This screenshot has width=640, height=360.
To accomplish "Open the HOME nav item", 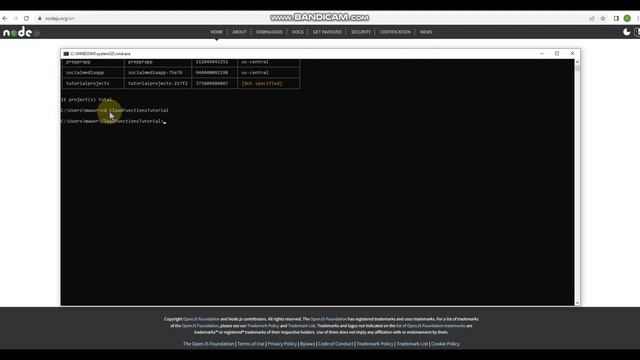I will (217, 32).
